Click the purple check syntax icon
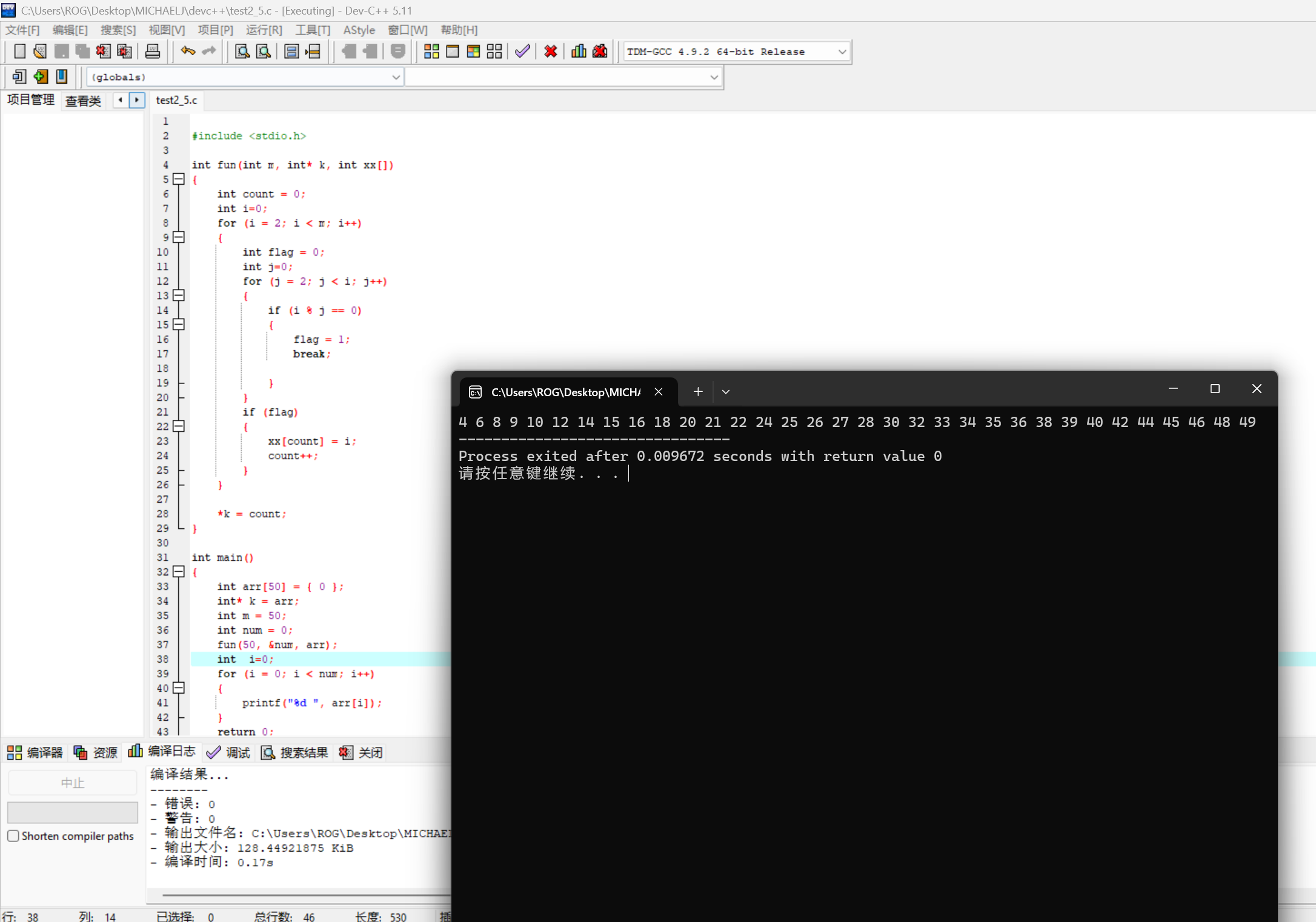Screen dimensions: 1316x922 [x=522, y=51]
